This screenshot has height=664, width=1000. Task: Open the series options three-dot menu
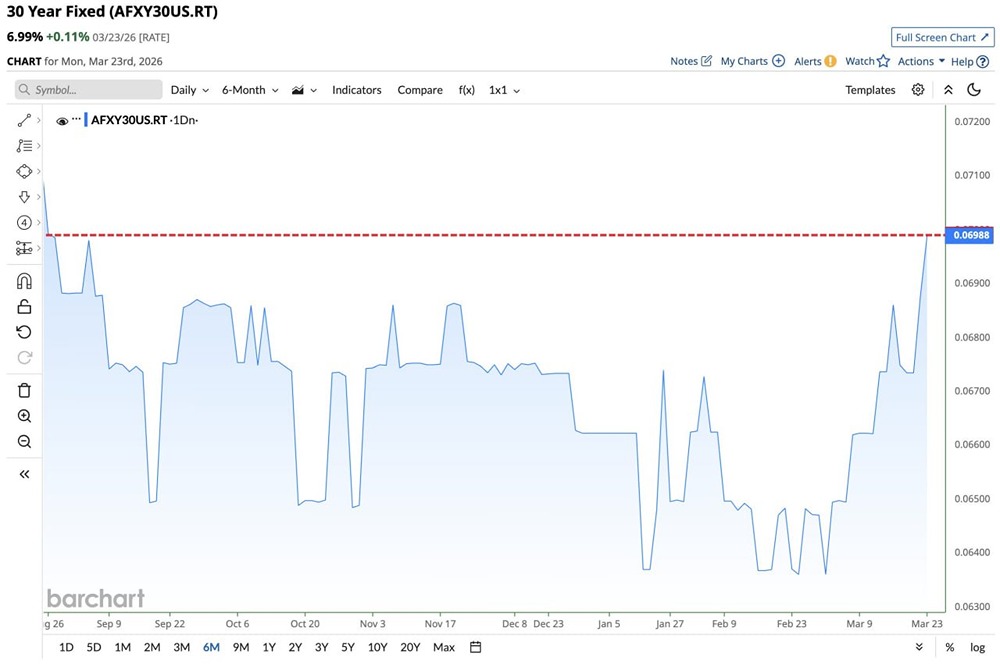pos(77,119)
